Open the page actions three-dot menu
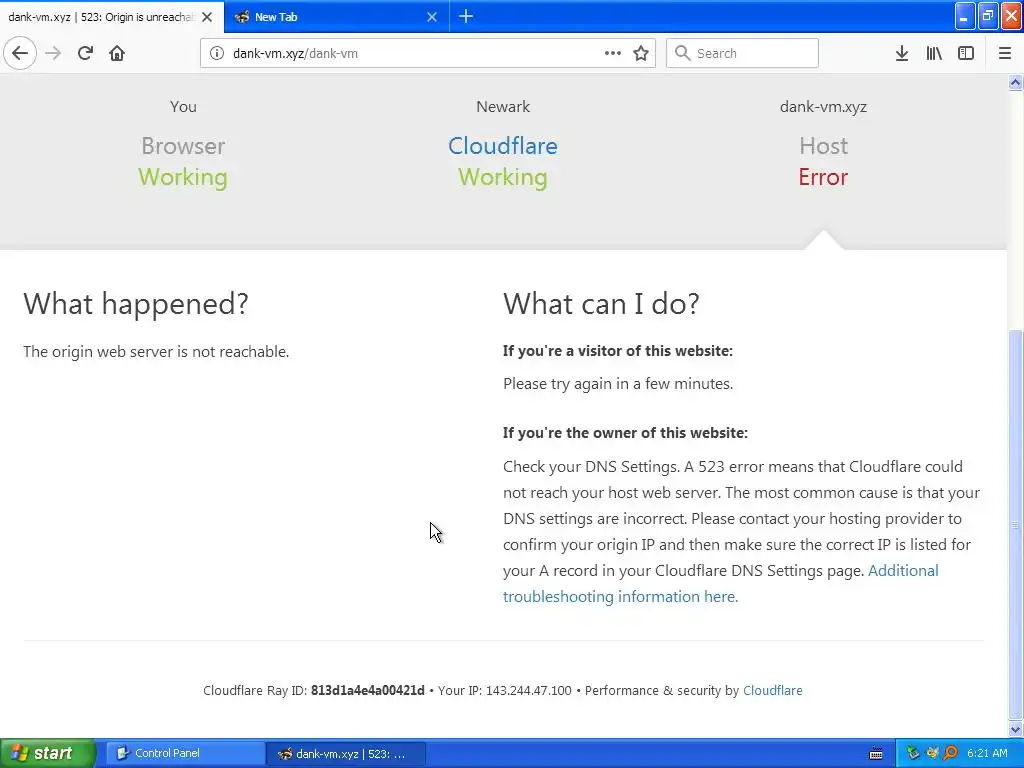 pos(613,54)
